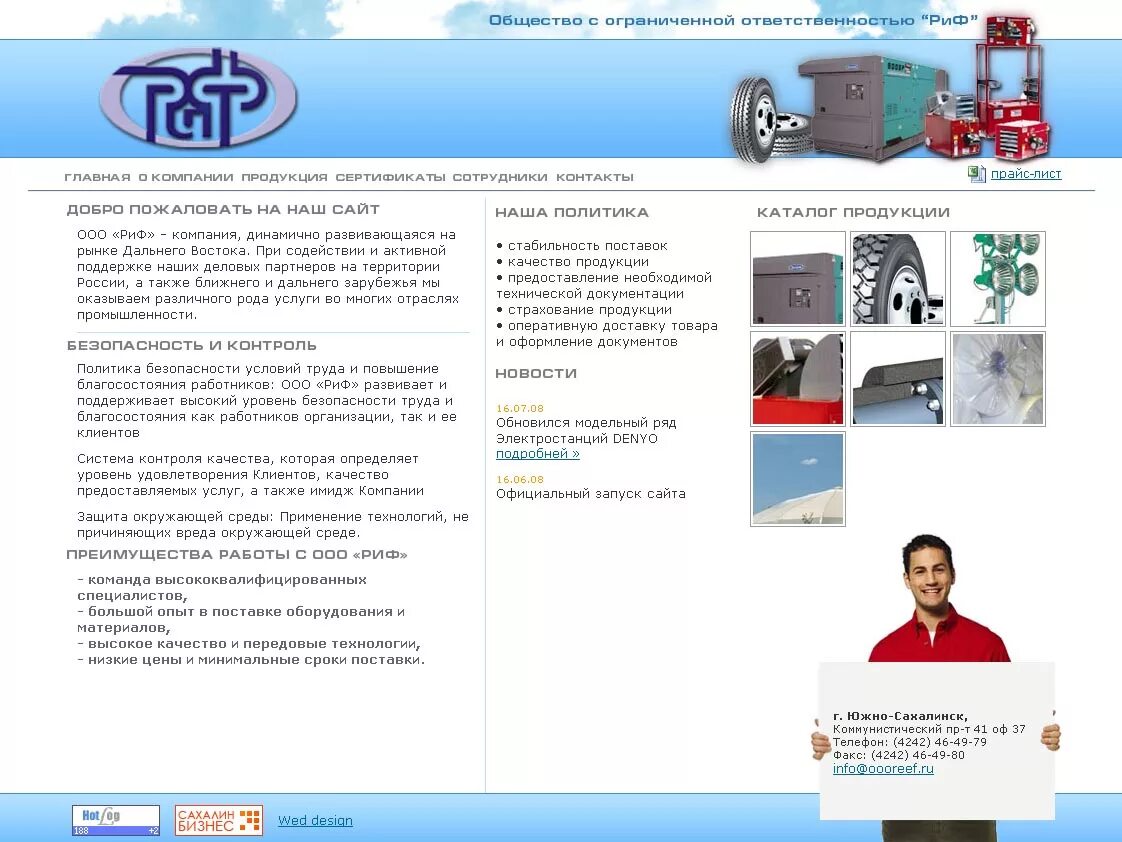Open the sky and dome catalog thumbnail
The height and width of the screenshot is (842, 1122).
tap(798, 479)
